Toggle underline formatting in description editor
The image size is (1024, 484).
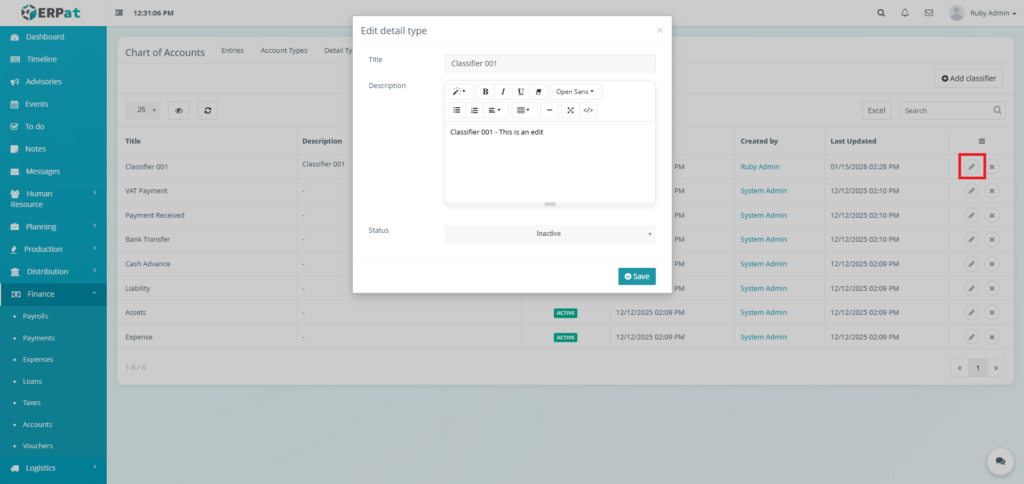[520, 91]
